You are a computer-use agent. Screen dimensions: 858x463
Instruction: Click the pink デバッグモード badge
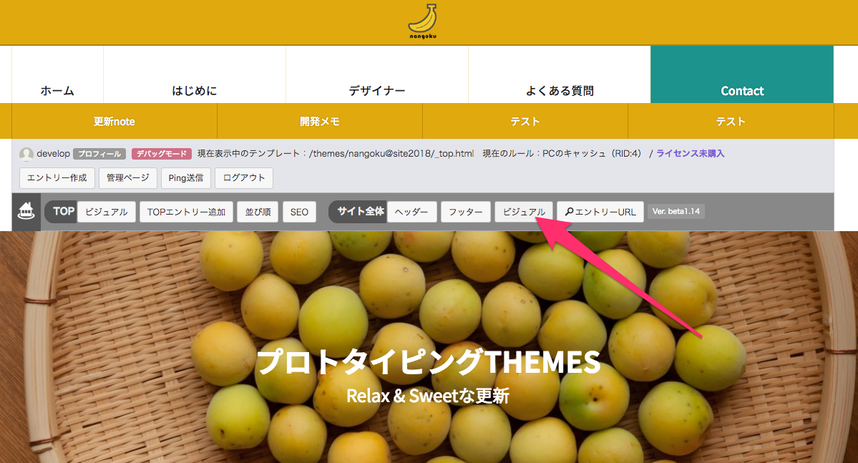pos(161,154)
